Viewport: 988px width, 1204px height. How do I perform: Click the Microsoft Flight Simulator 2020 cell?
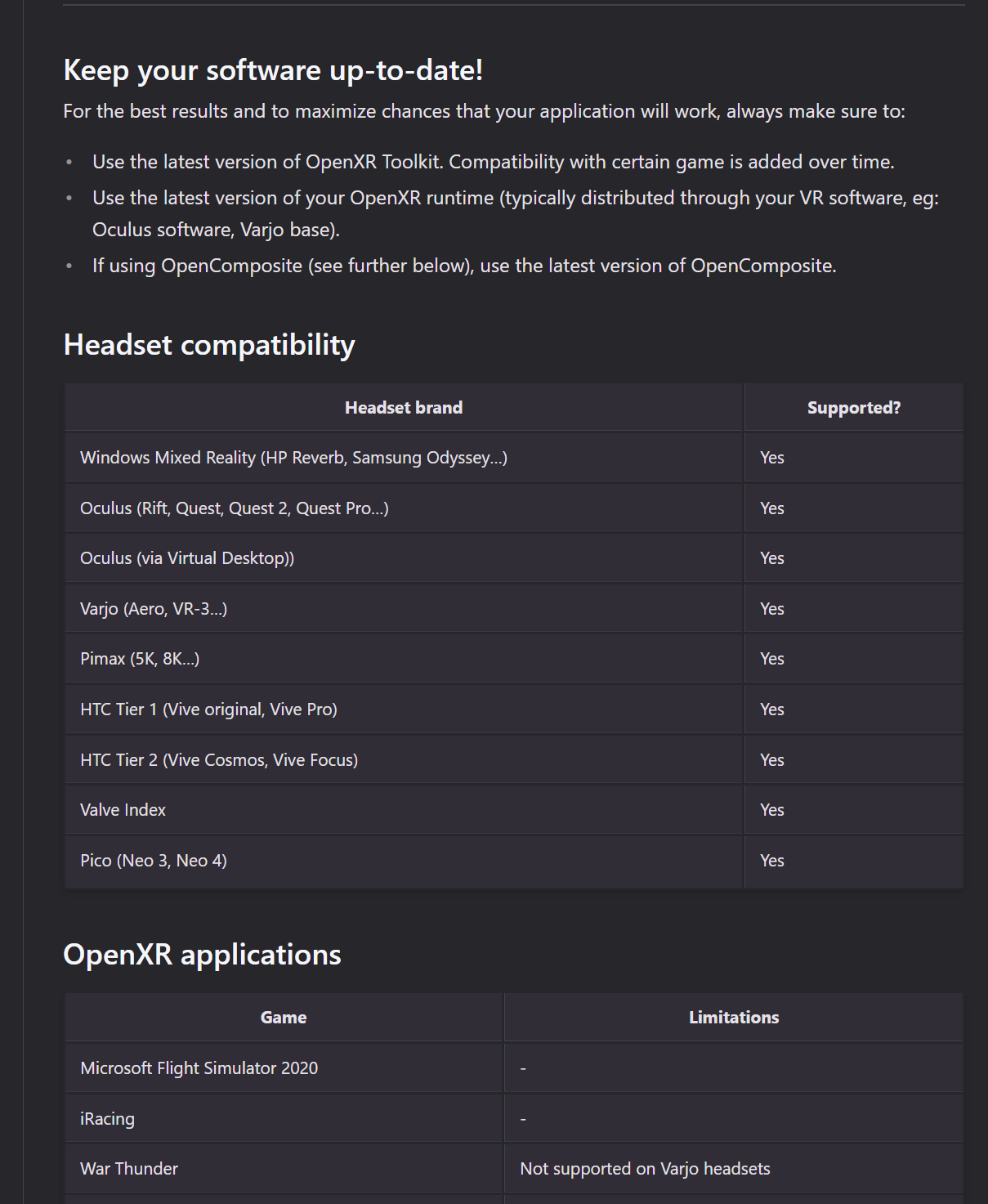tap(199, 1068)
